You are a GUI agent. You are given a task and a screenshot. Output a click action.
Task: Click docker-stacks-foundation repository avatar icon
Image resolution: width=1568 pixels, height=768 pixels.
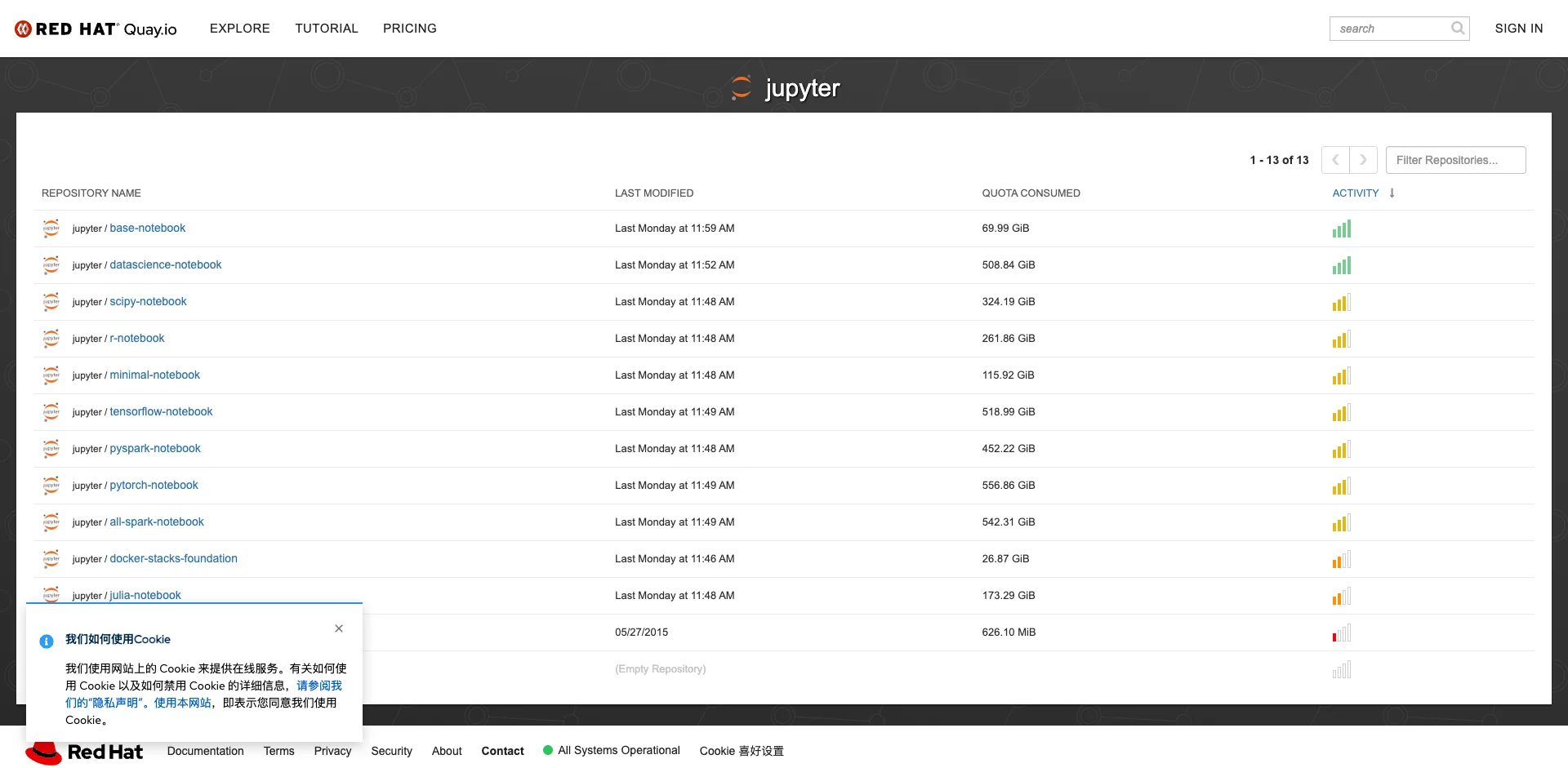click(x=51, y=559)
